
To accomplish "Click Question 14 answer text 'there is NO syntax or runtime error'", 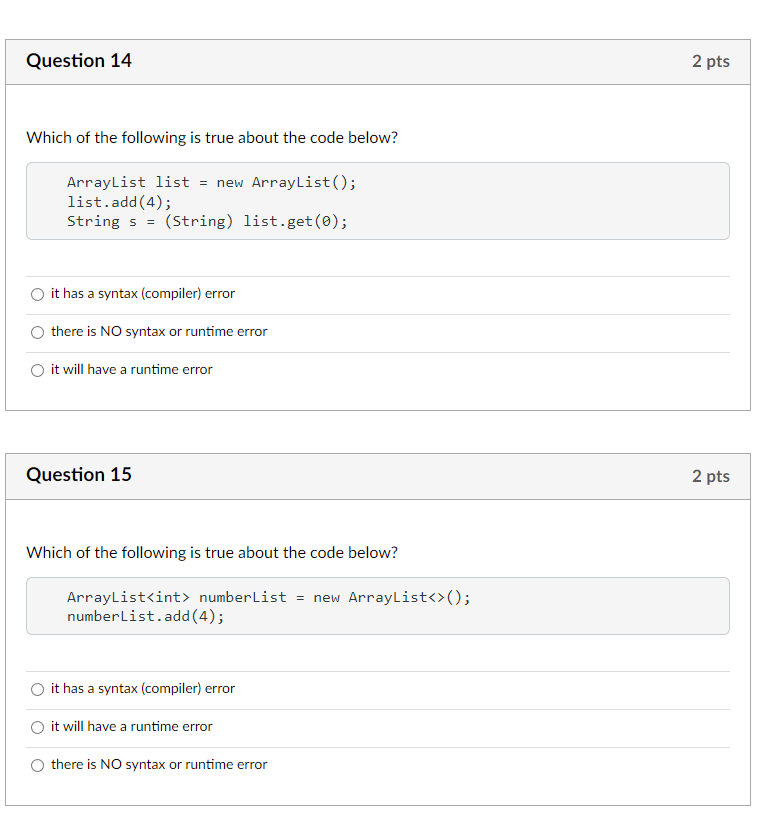I will click(x=159, y=332).
